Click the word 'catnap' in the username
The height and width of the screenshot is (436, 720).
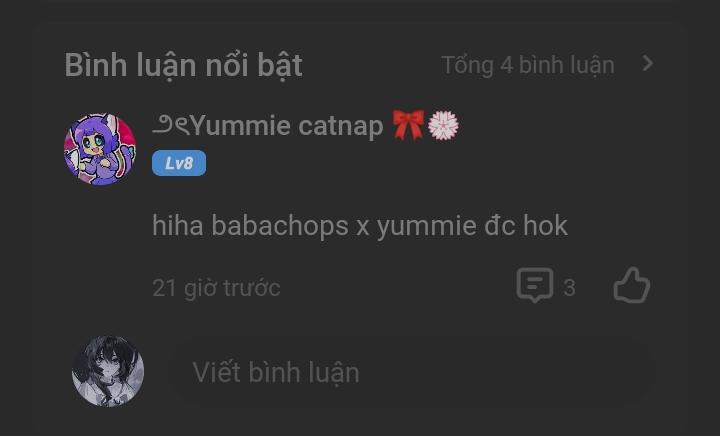[x=341, y=127]
